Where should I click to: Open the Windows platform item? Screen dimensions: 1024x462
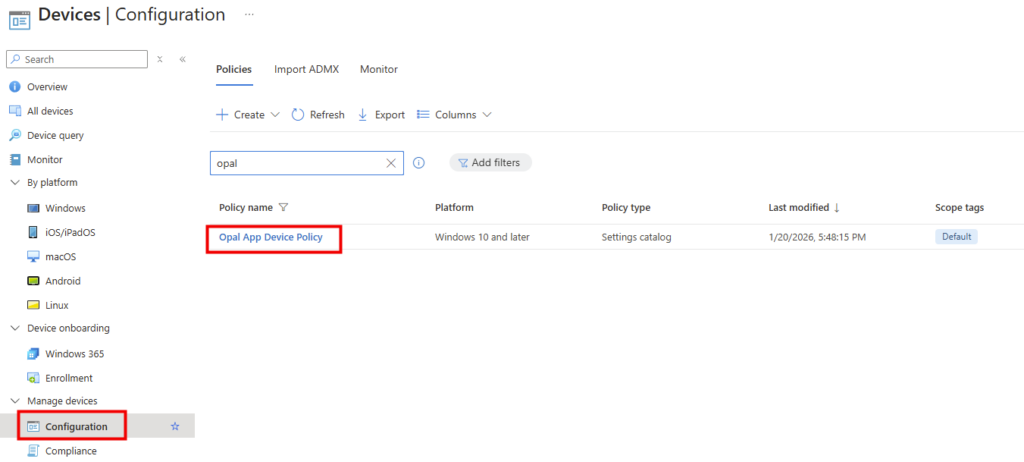pyautogui.click(x=65, y=208)
